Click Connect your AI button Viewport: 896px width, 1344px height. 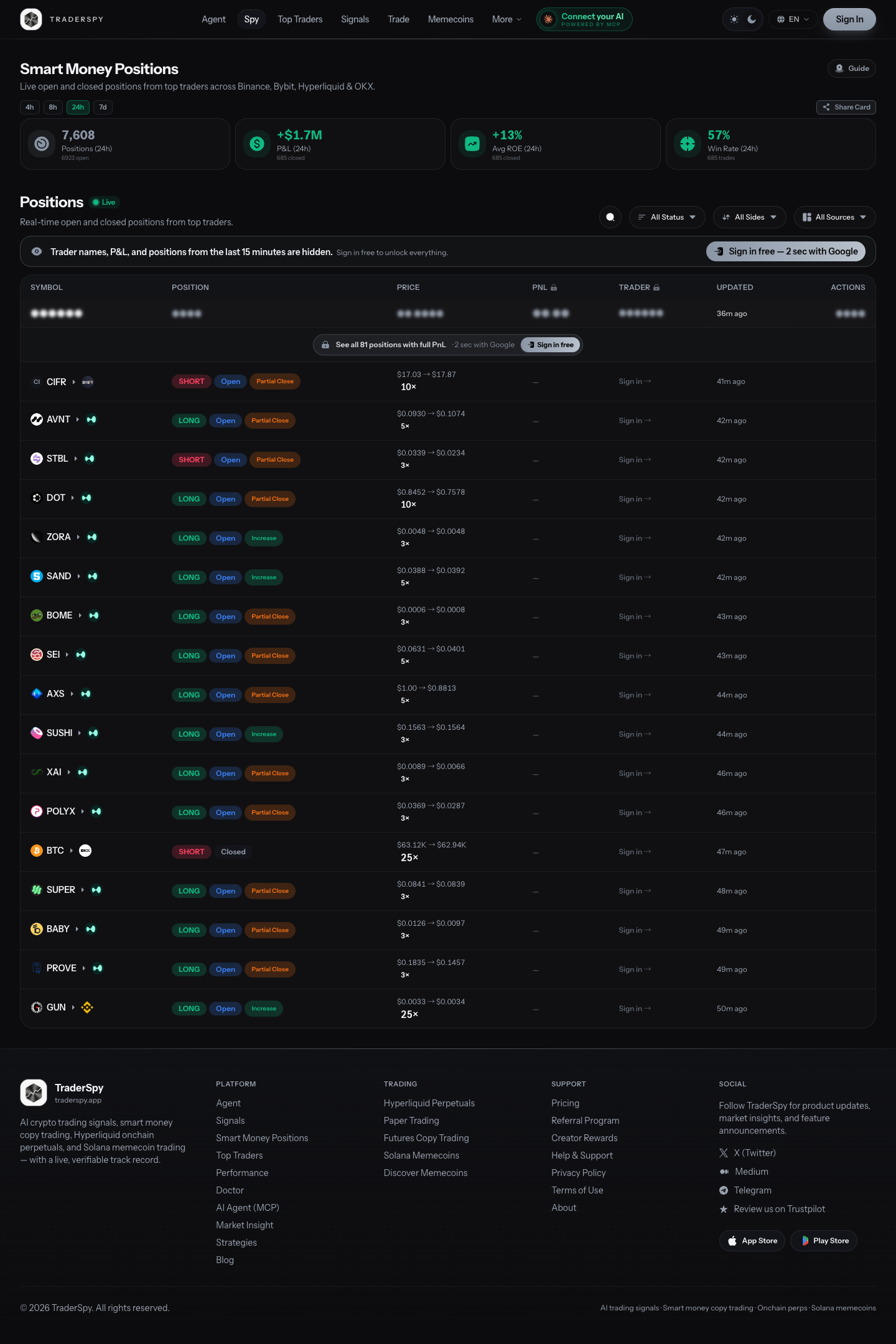coord(584,19)
